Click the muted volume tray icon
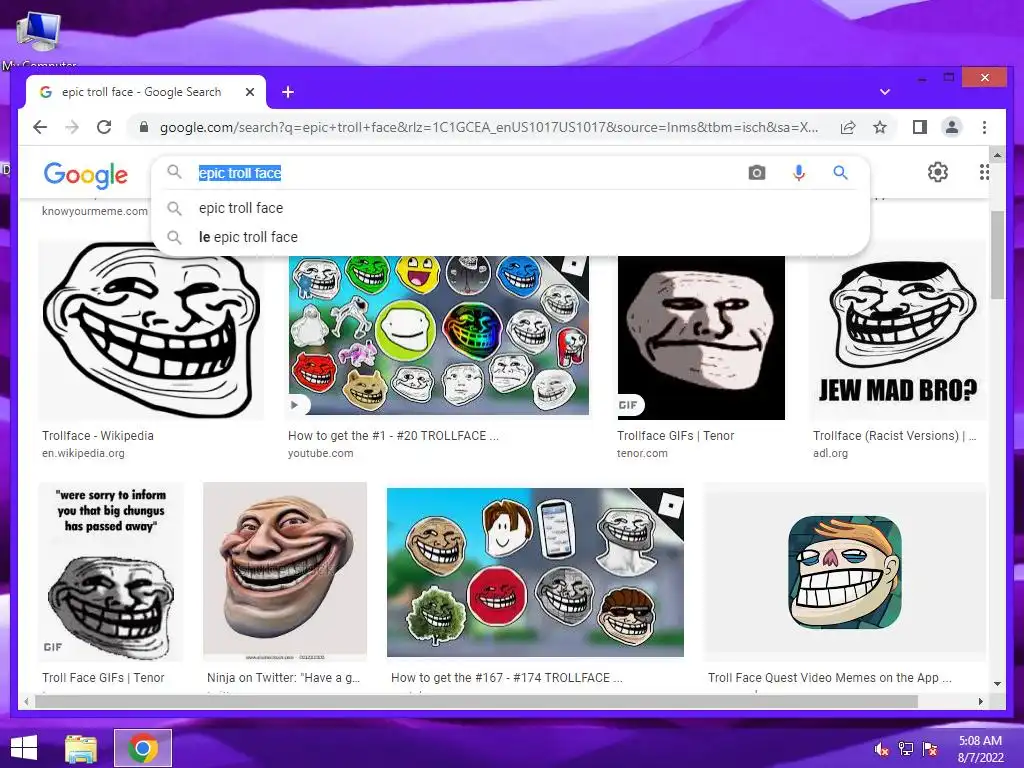This screenshot has height=768, width=1024. tap(881, 749)
